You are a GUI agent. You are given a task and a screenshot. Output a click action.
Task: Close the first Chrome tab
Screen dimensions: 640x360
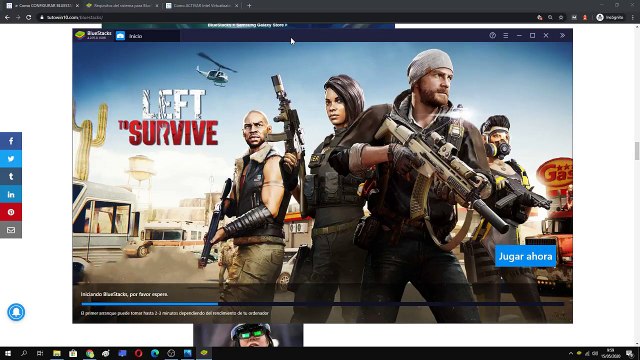click(77, 6)
